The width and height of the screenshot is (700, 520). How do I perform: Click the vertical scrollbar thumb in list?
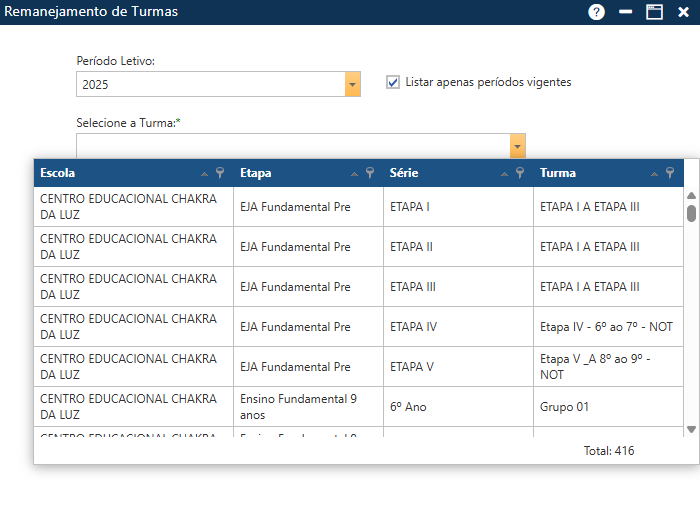pyautogui.click(x=691, y=213)
